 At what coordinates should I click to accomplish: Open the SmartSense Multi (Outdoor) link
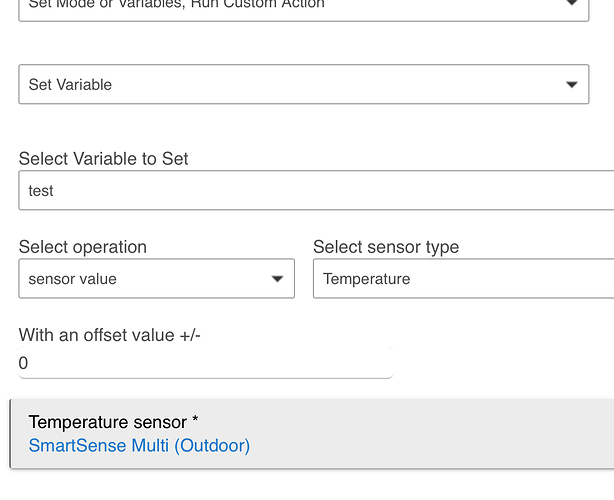tap(139, 446)
